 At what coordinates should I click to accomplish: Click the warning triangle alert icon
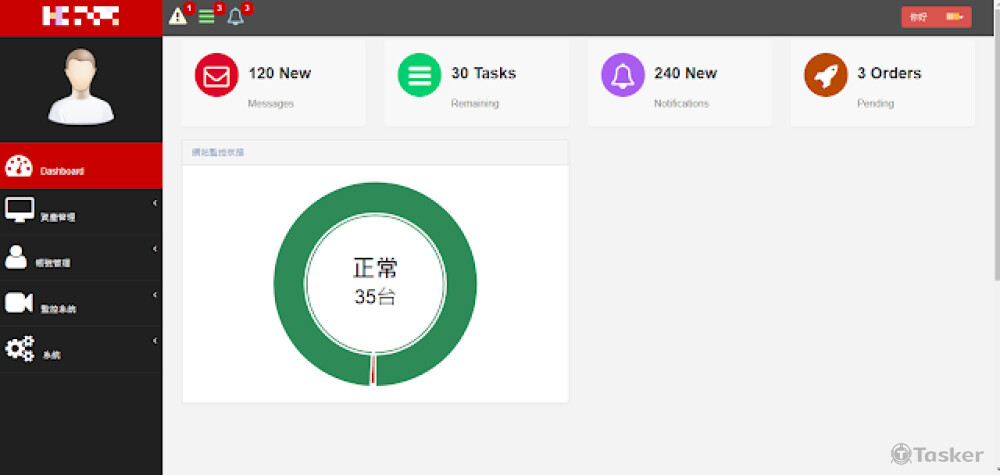(x=178, y=16)
